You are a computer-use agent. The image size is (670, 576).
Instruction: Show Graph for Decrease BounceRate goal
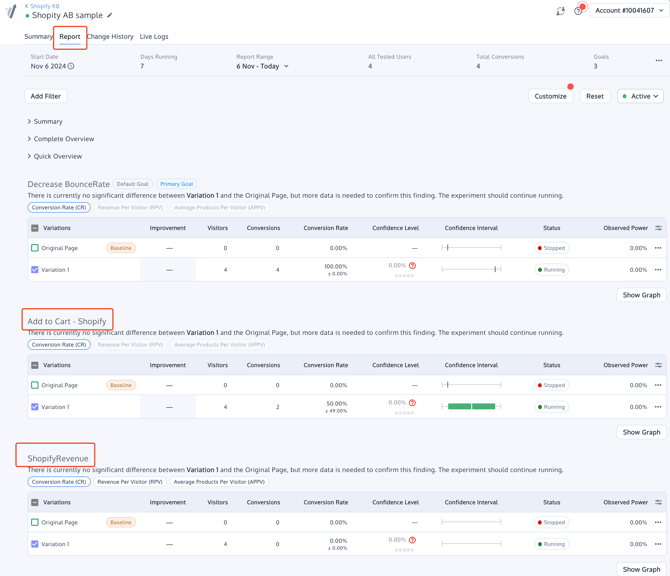pos(641,295)
